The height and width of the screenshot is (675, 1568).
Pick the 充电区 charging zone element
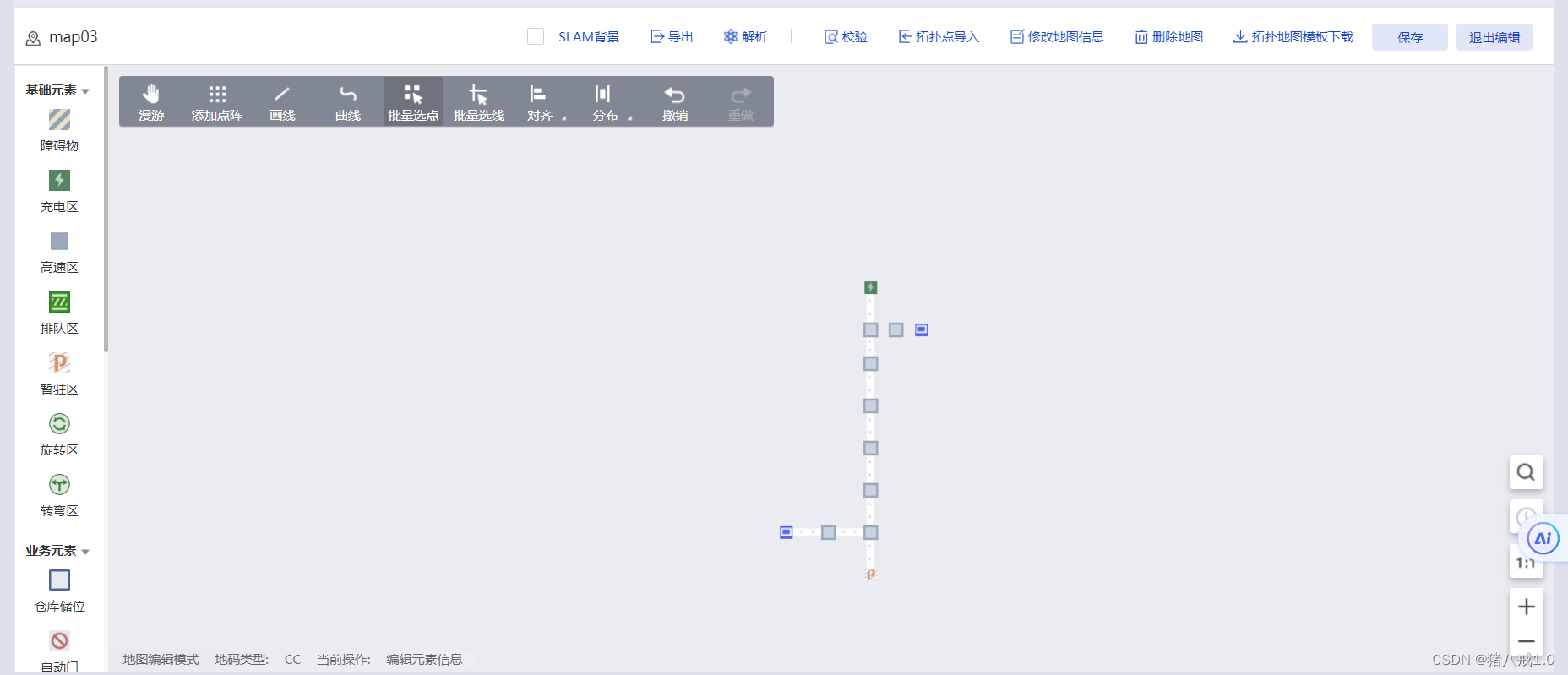coord(59,191)
